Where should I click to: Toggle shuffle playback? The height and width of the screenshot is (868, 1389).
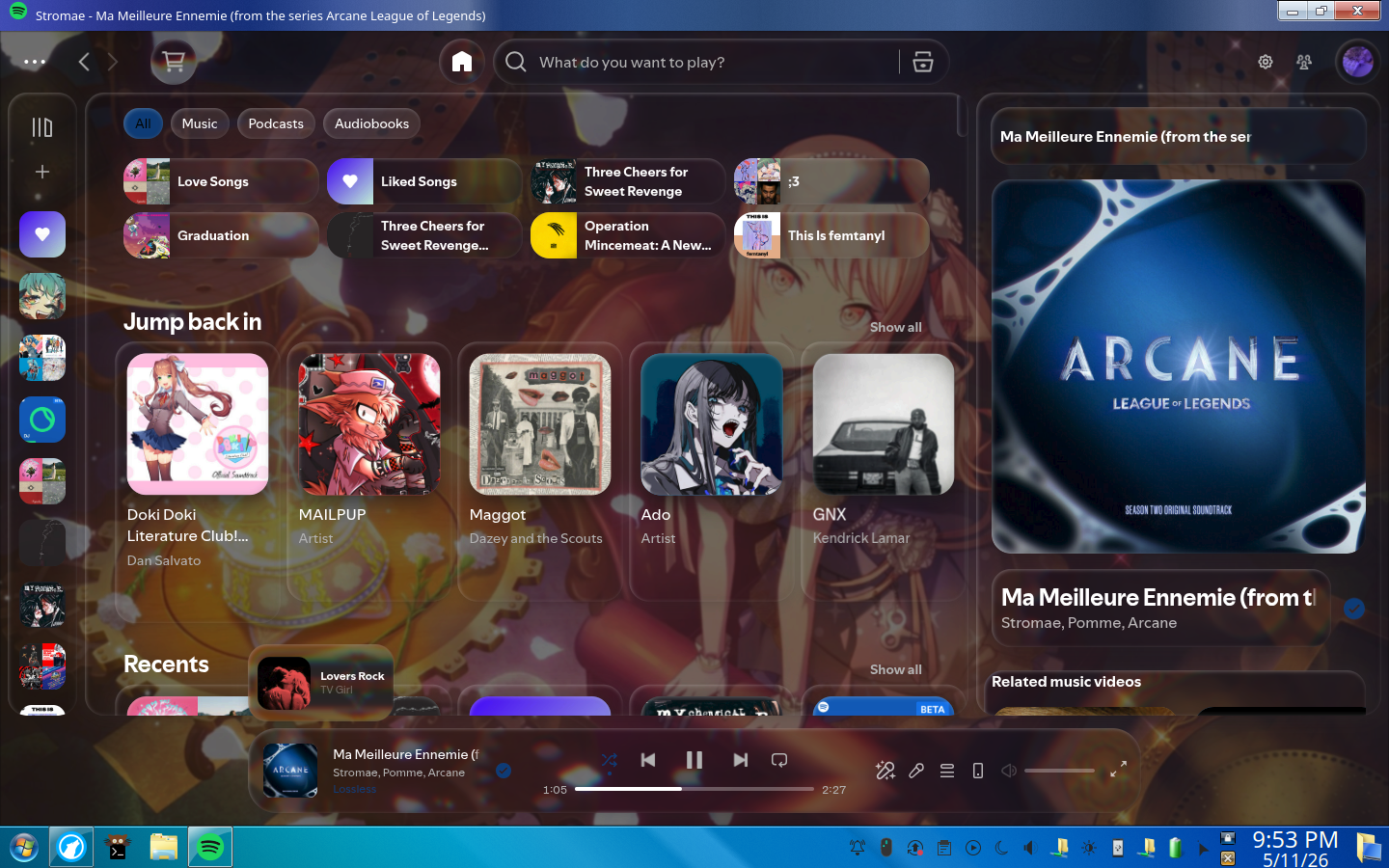[x=610, y=760]
